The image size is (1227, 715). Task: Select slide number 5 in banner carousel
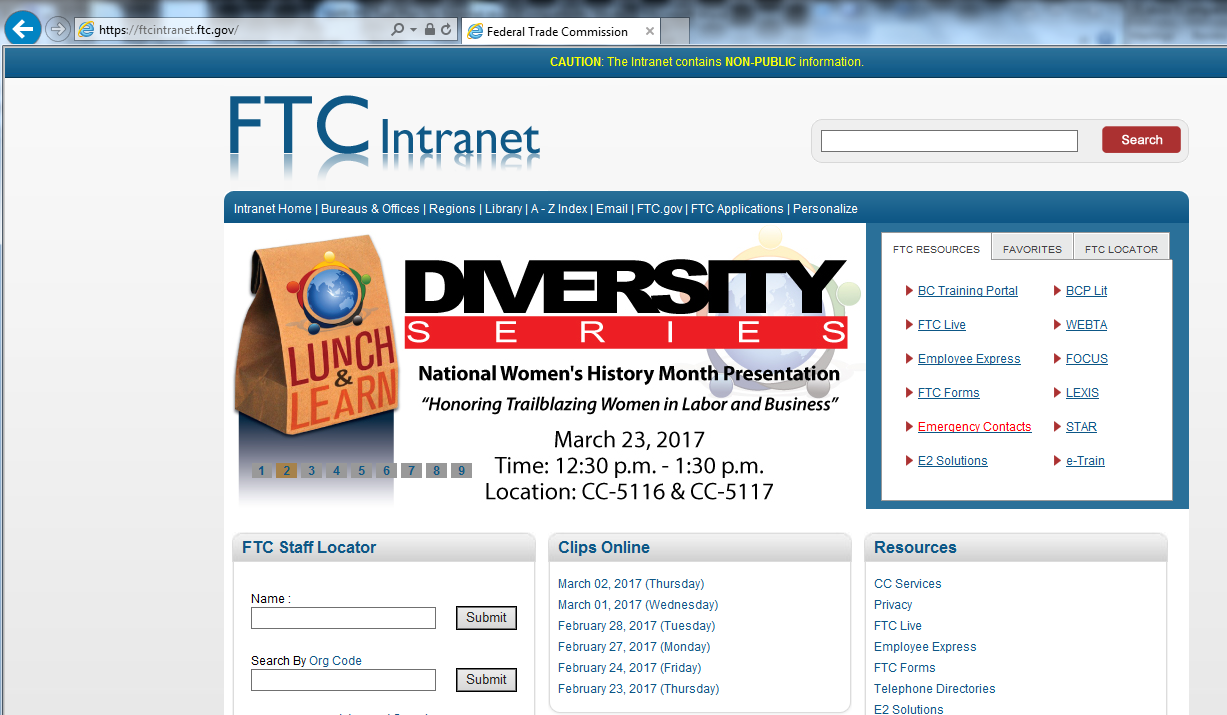361,471
